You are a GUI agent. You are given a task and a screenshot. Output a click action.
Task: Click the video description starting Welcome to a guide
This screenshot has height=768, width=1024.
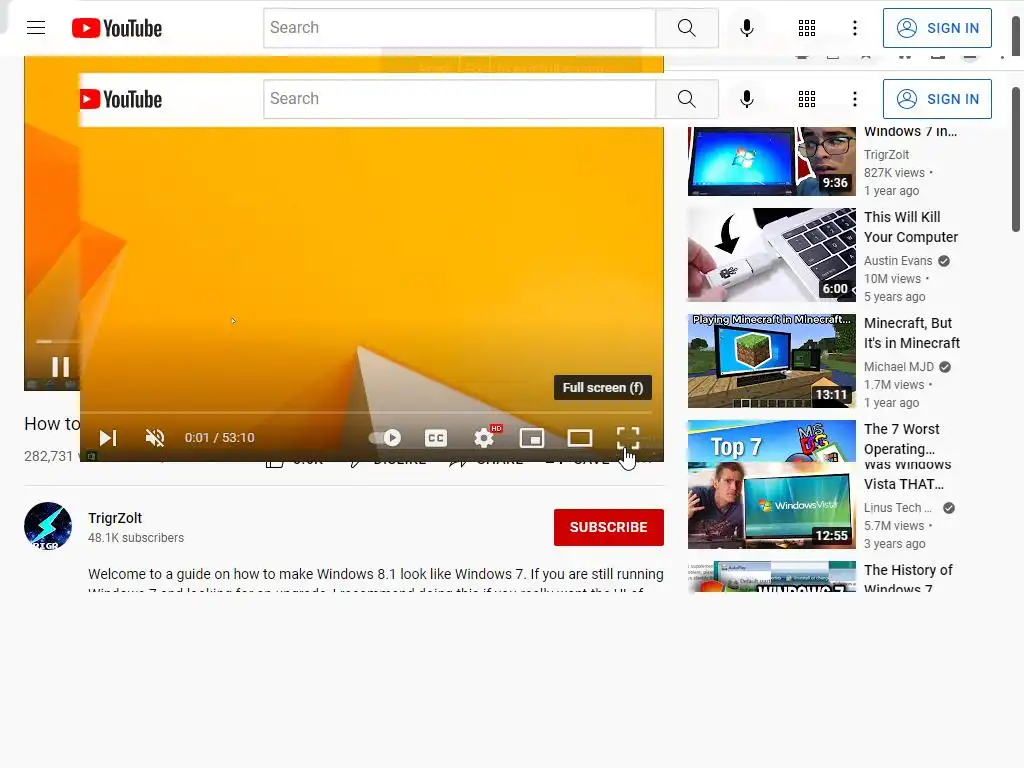tap(376, 582)
